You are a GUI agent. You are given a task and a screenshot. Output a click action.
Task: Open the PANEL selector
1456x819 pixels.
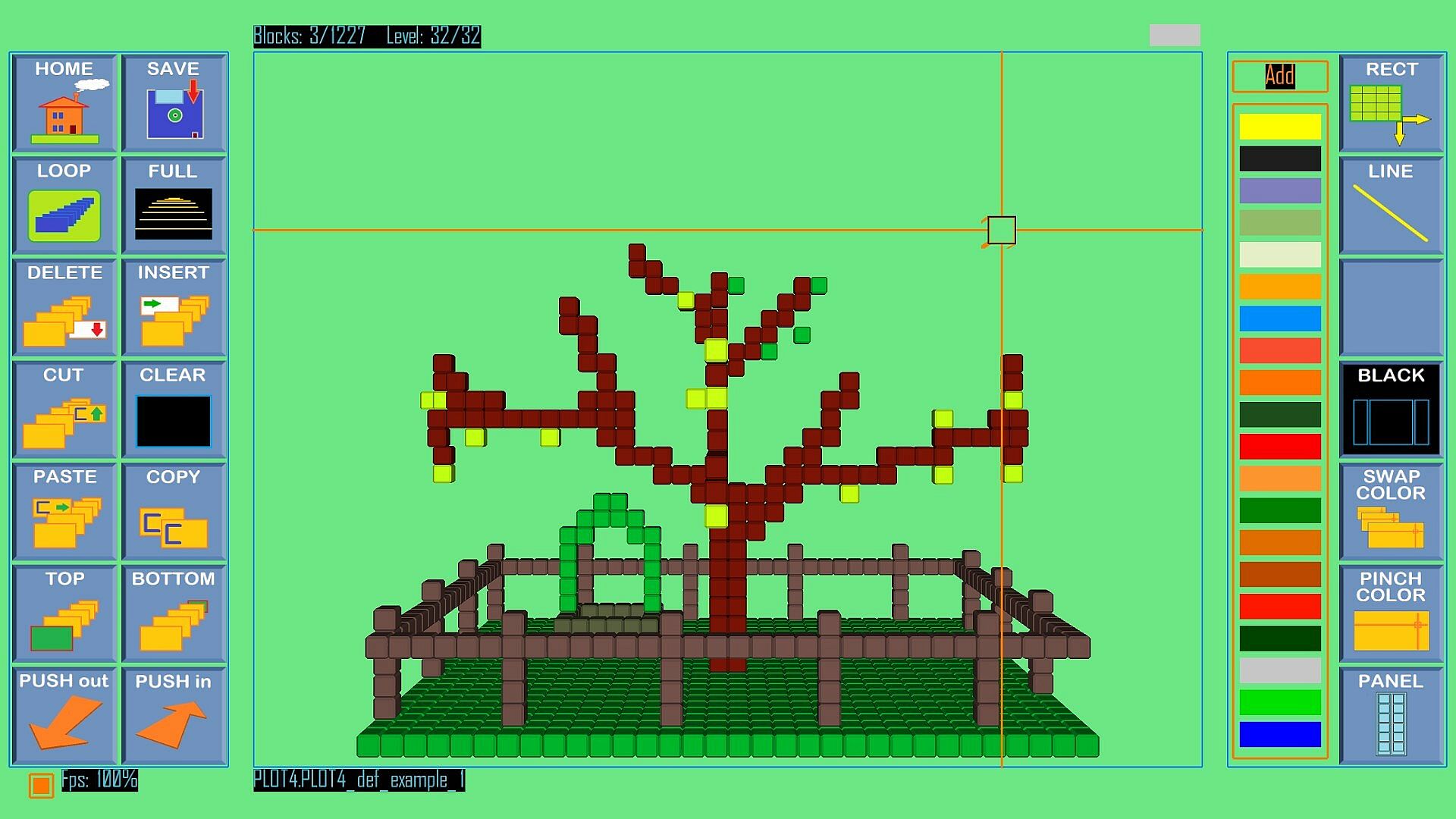coord(1391,716)
